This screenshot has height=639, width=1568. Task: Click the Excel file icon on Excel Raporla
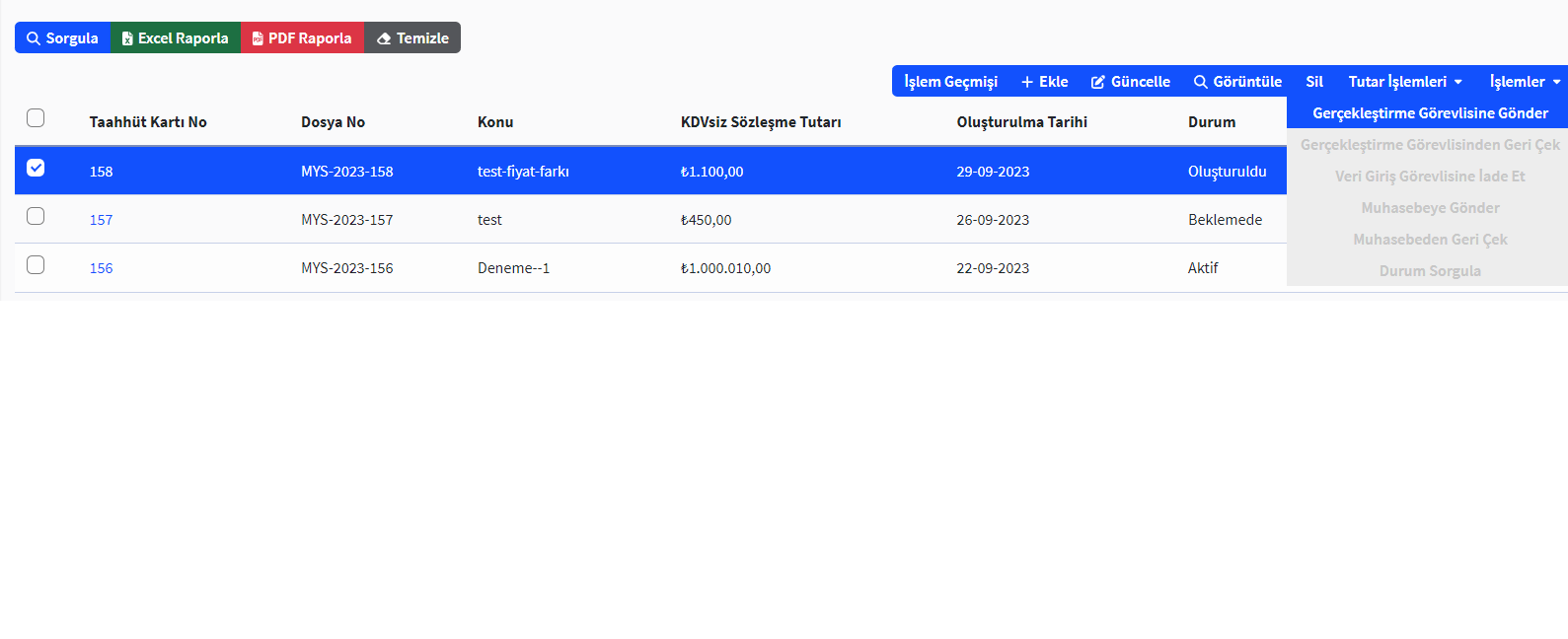click(127, 38)
